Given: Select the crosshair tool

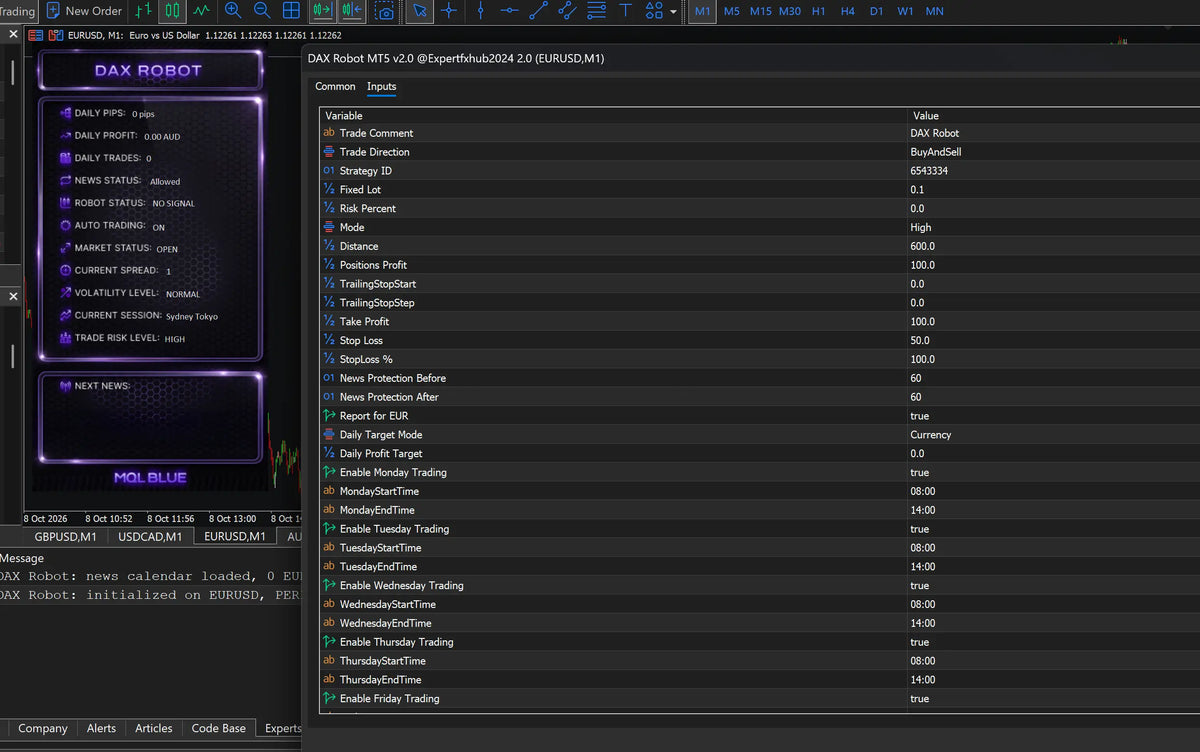Looking at the screenshot, I should [x=449, y=11].
